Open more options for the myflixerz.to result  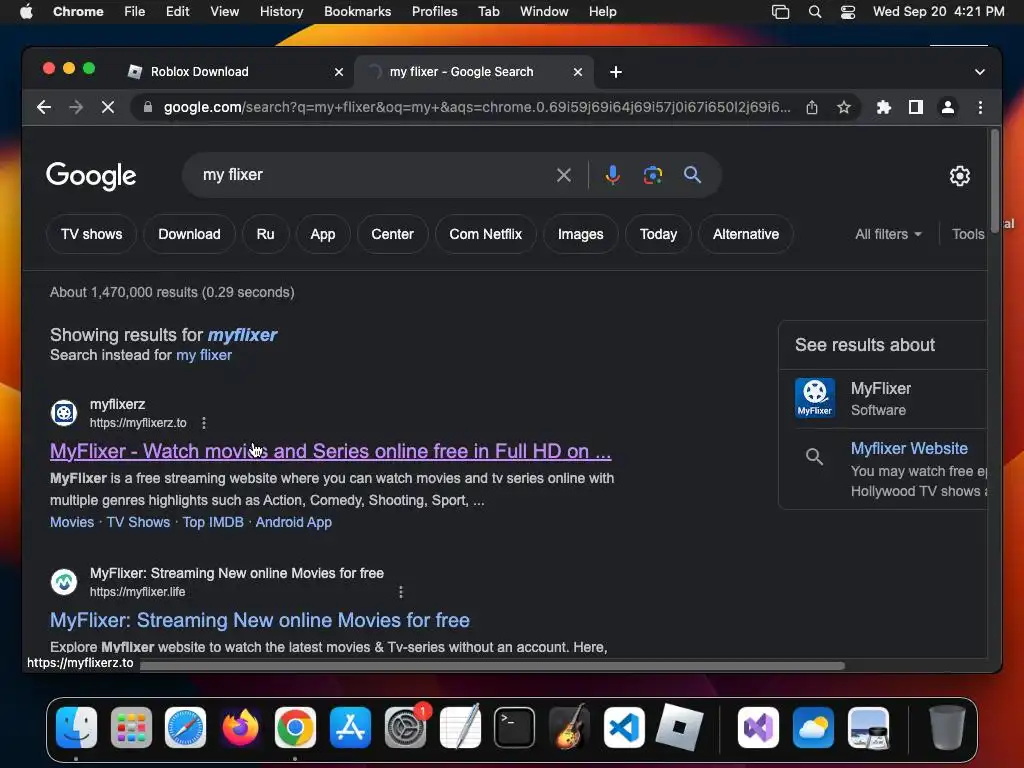point(204,423)
